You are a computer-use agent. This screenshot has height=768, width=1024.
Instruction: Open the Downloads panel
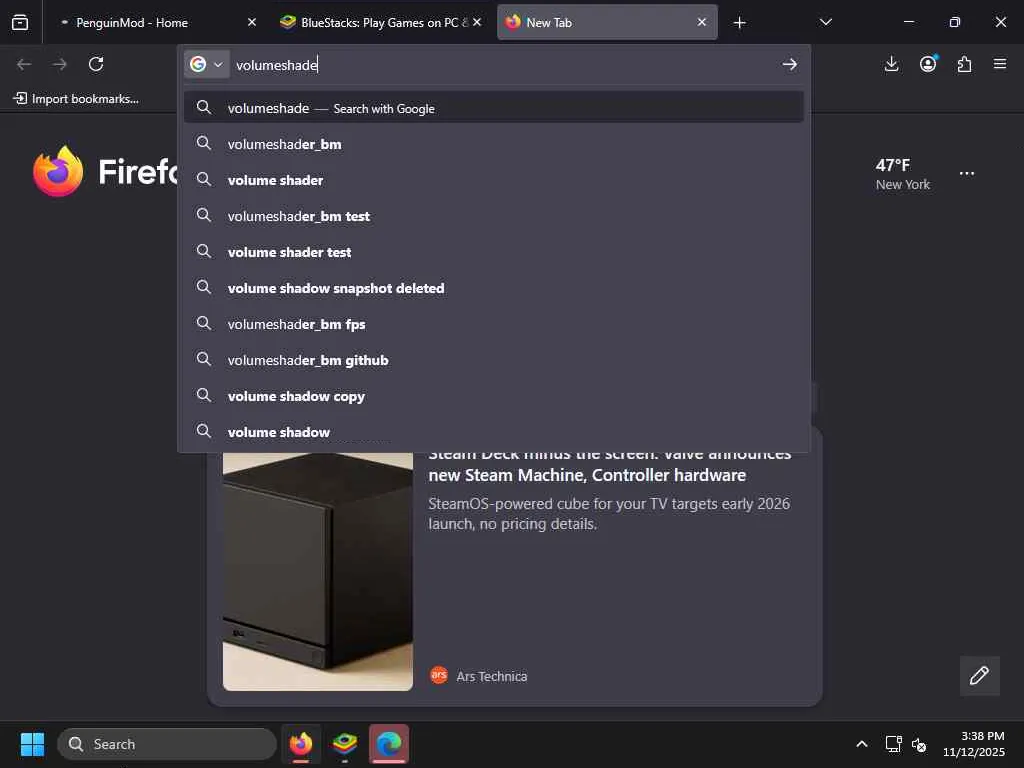point(891,64)
